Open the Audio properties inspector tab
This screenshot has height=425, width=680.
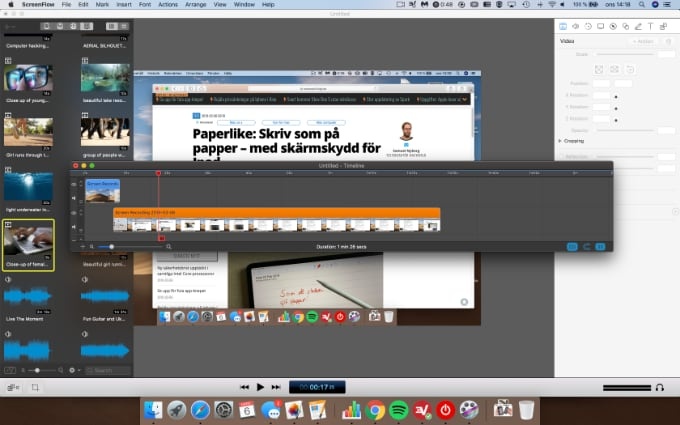tap(575, 26)
